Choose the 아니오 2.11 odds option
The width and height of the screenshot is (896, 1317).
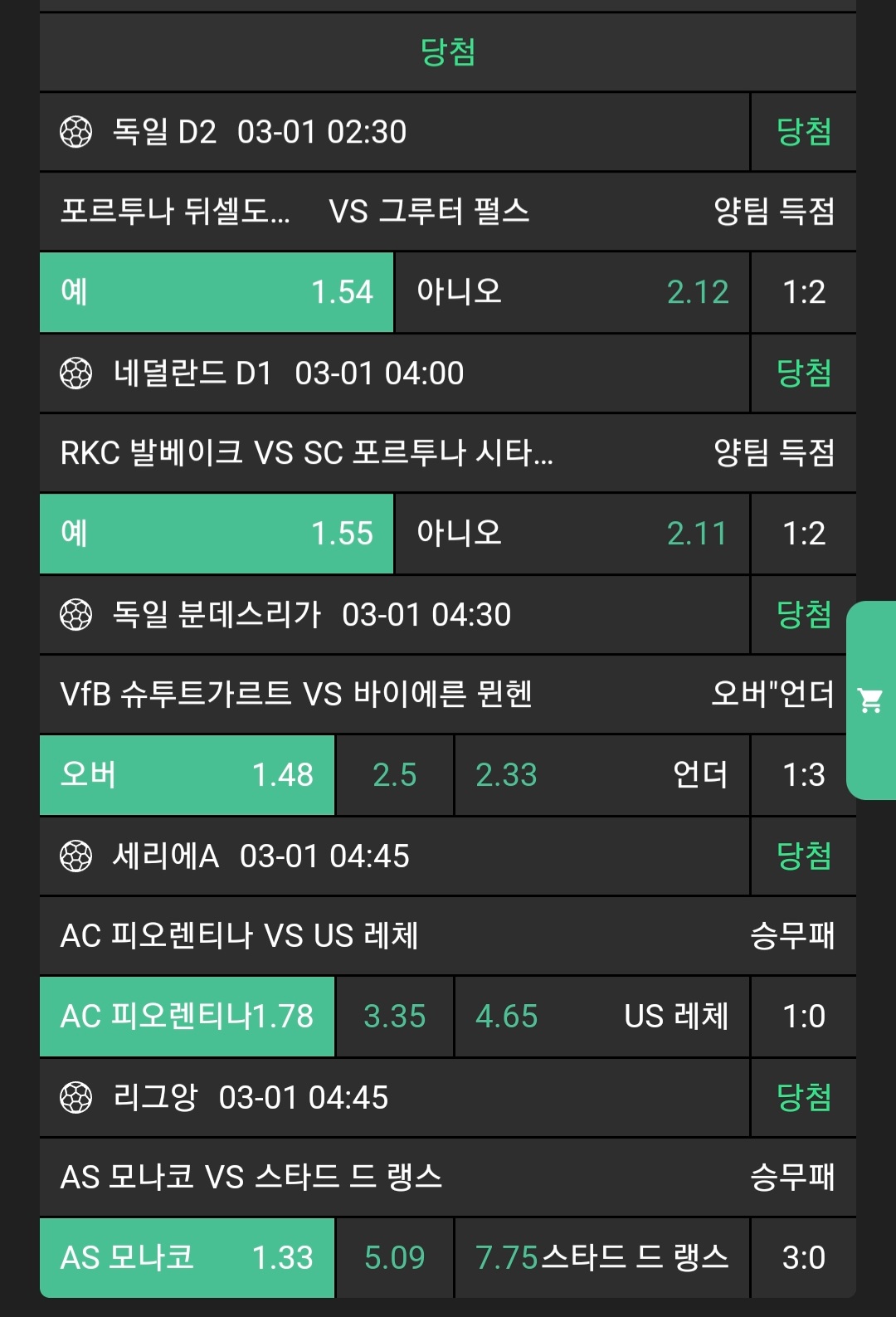(572, 534)
